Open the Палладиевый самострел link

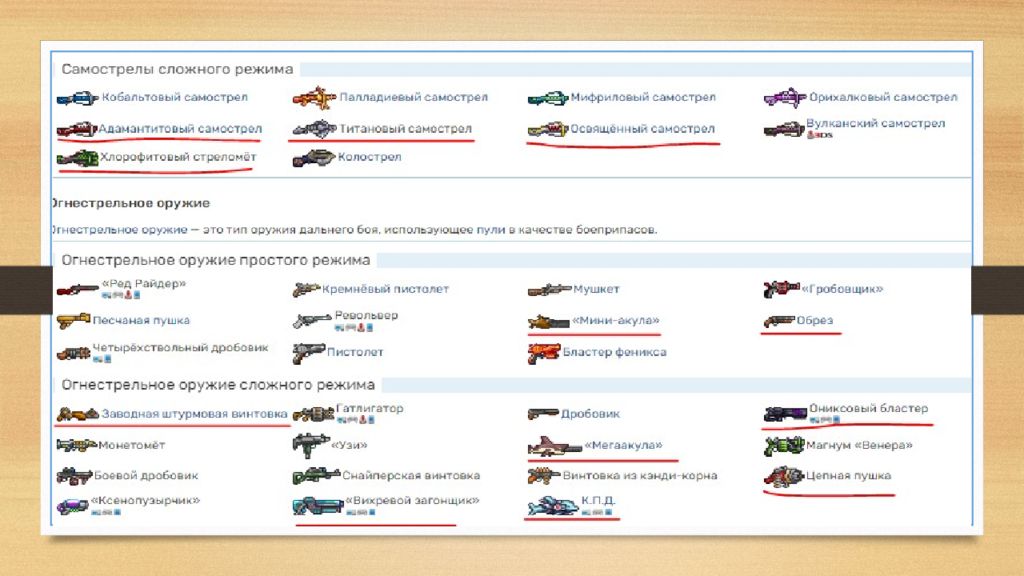[x=413, y=97]
